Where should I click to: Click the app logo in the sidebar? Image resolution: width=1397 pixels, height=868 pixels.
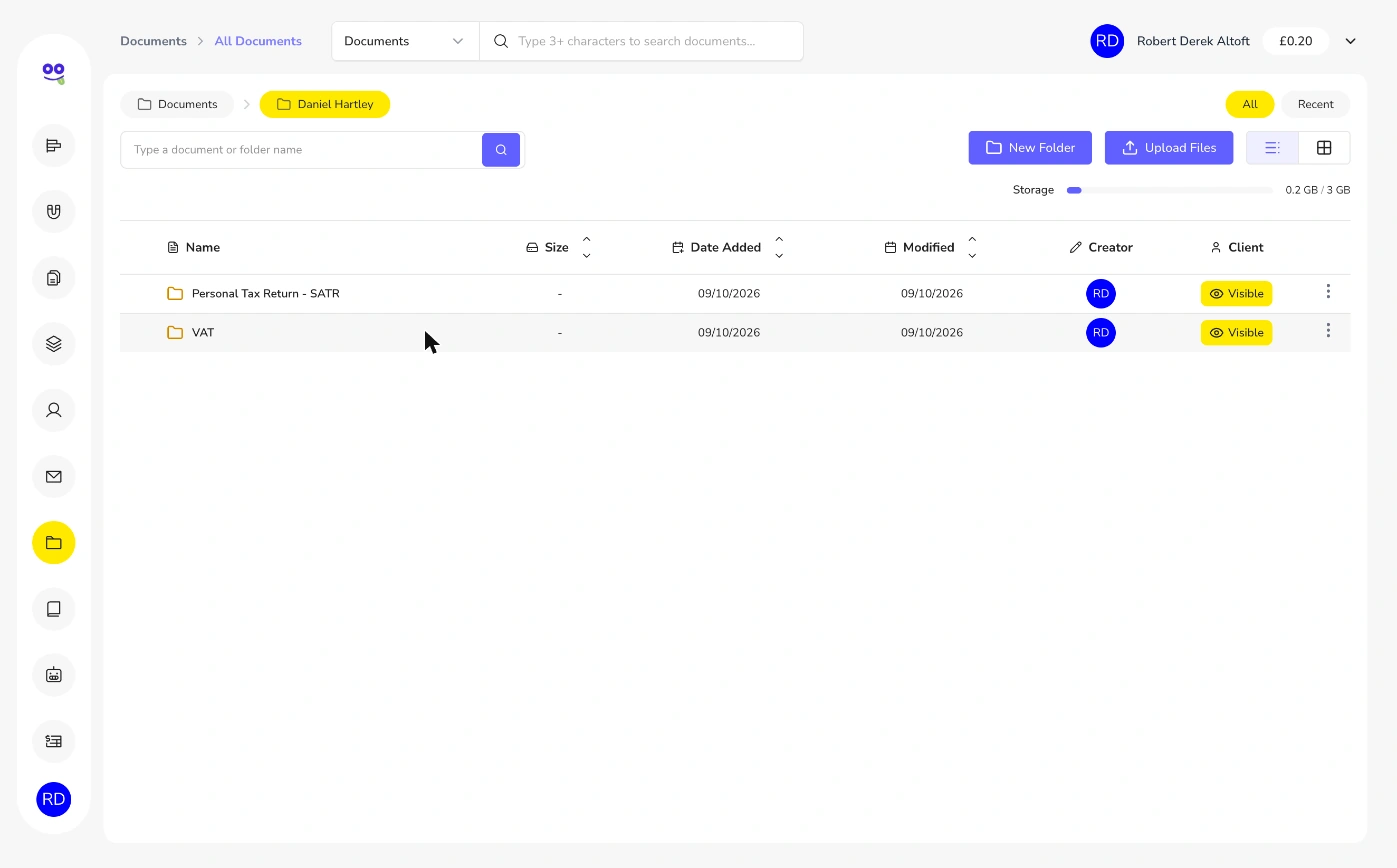coord(54,73)
